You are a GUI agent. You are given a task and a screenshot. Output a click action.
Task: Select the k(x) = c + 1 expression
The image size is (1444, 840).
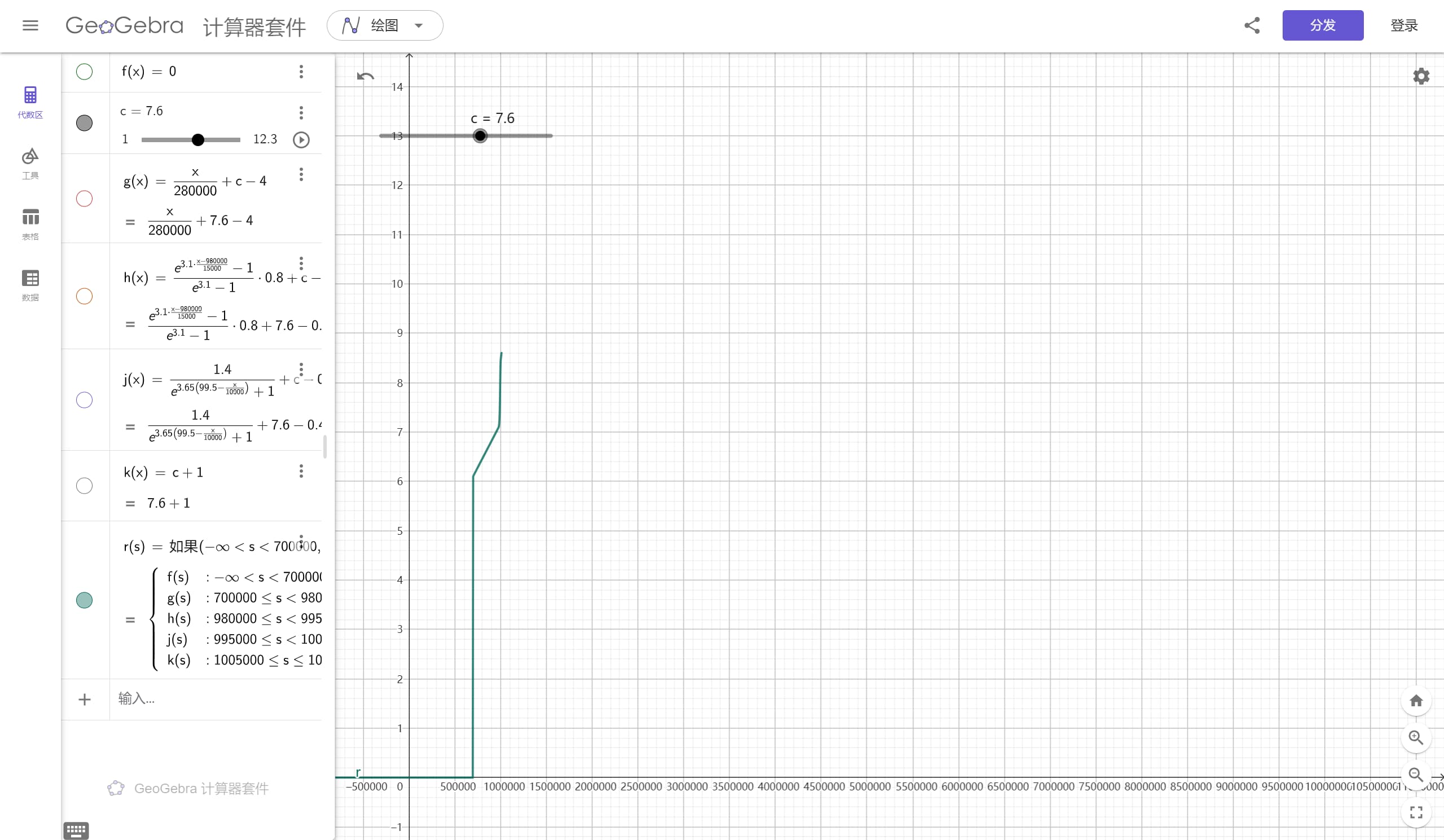pos(163,472)
